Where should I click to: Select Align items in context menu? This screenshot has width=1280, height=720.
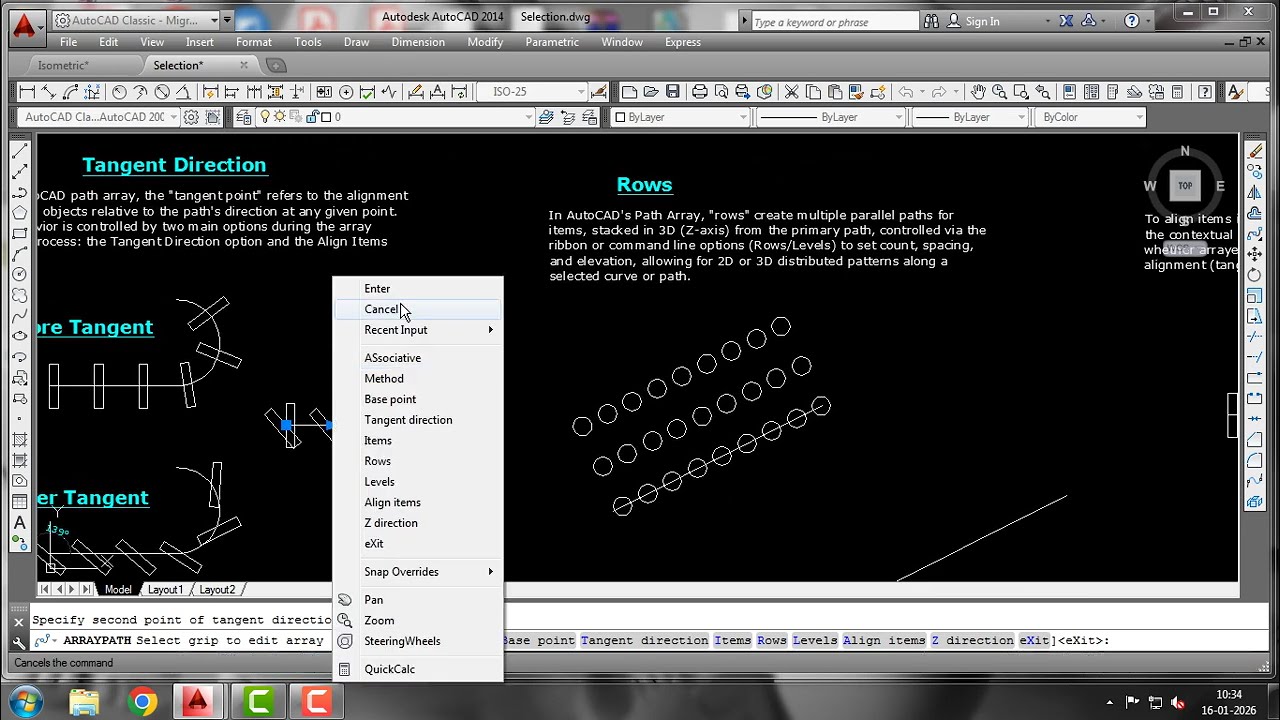(x=417, y=502)
